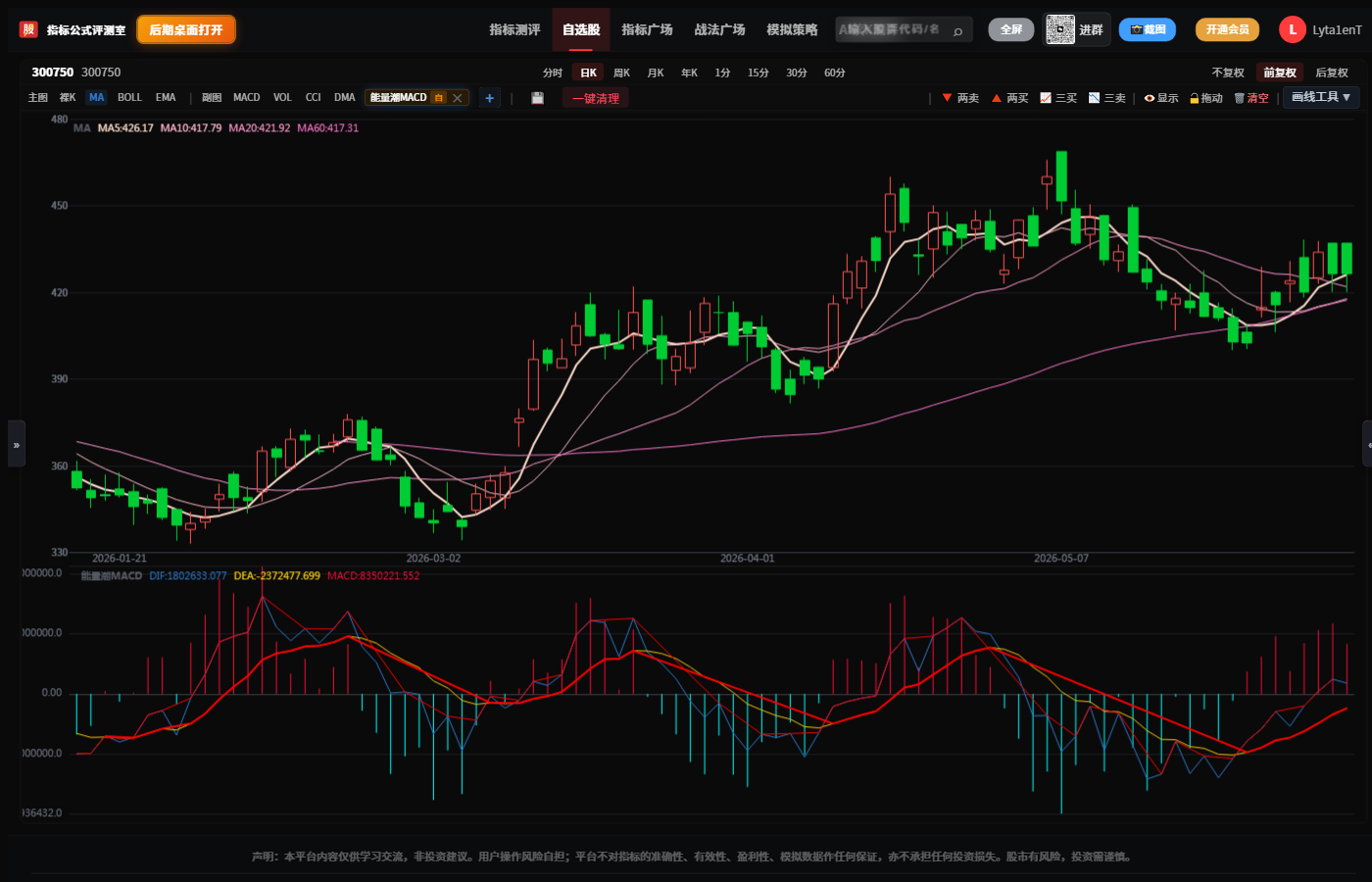Remove the 能量潮MACD indicator with its X
The image size is (1372, 882).
pos(458,98)
